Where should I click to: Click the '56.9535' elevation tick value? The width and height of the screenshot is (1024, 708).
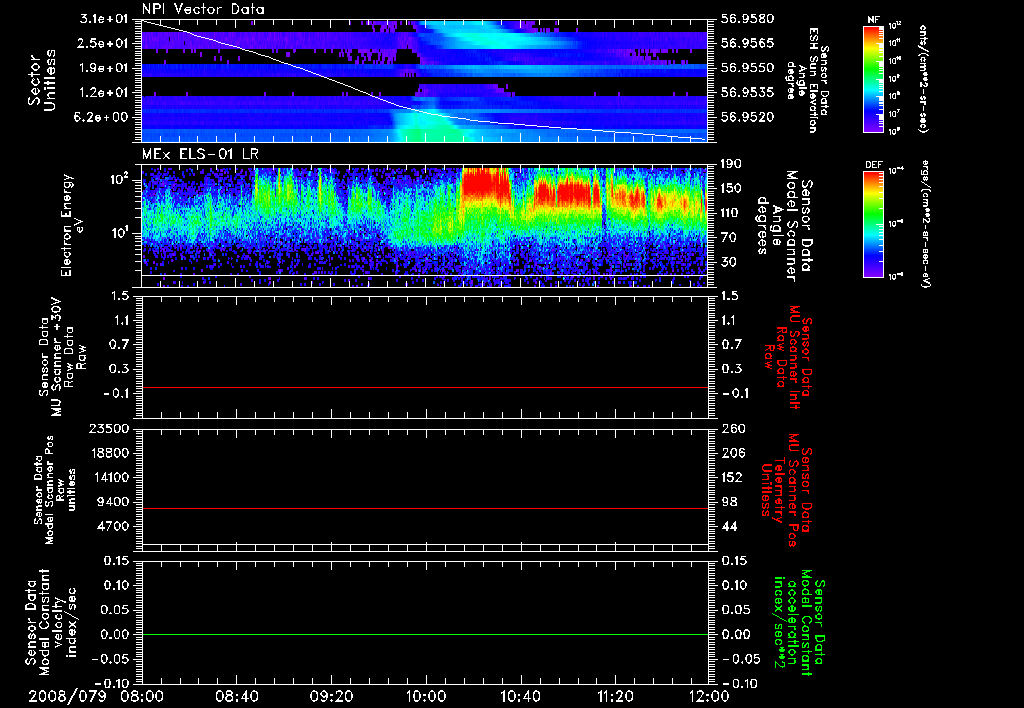(x=747, y=93)
